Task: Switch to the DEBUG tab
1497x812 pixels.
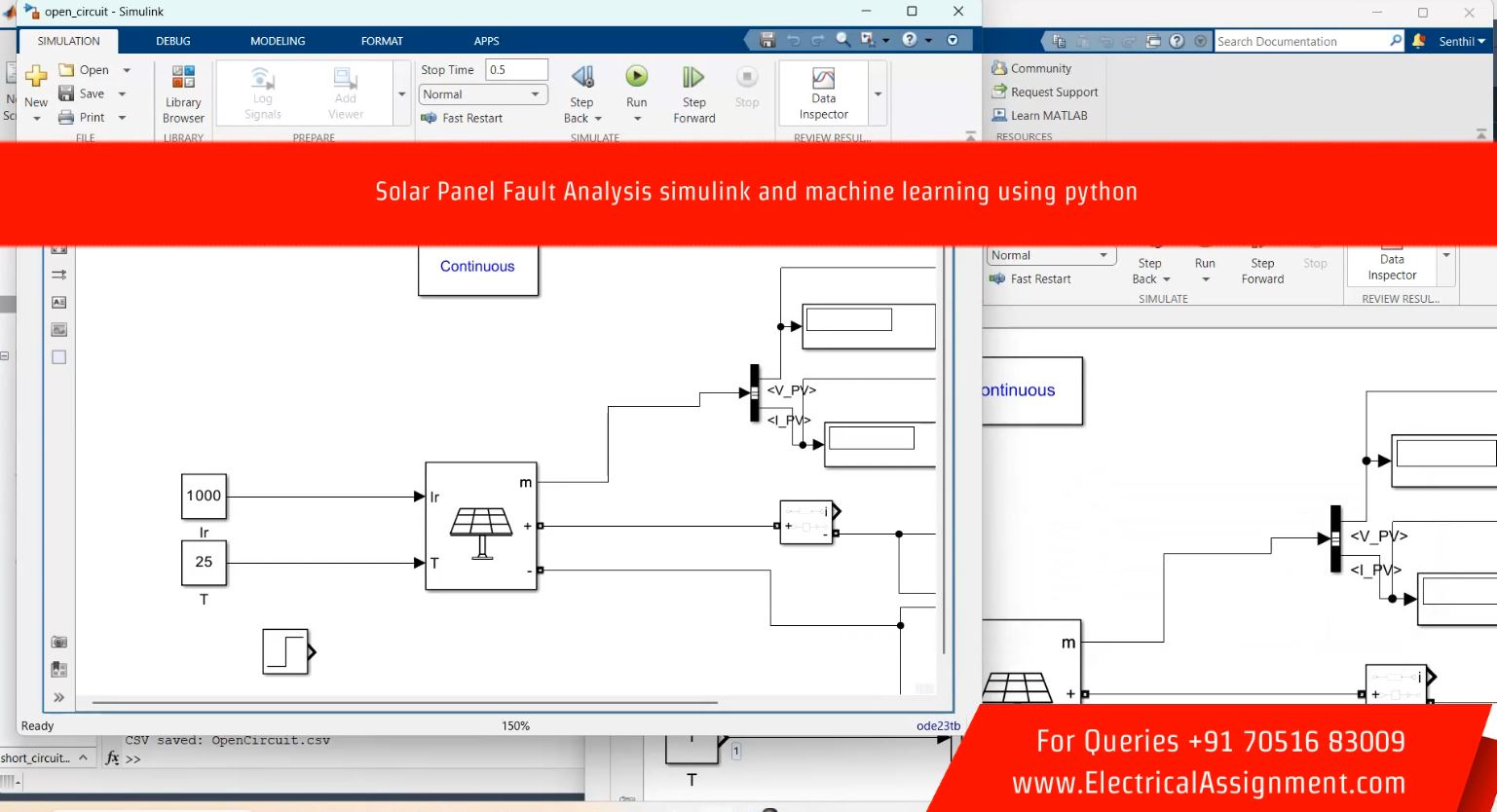Action: (x=173, y=41)
